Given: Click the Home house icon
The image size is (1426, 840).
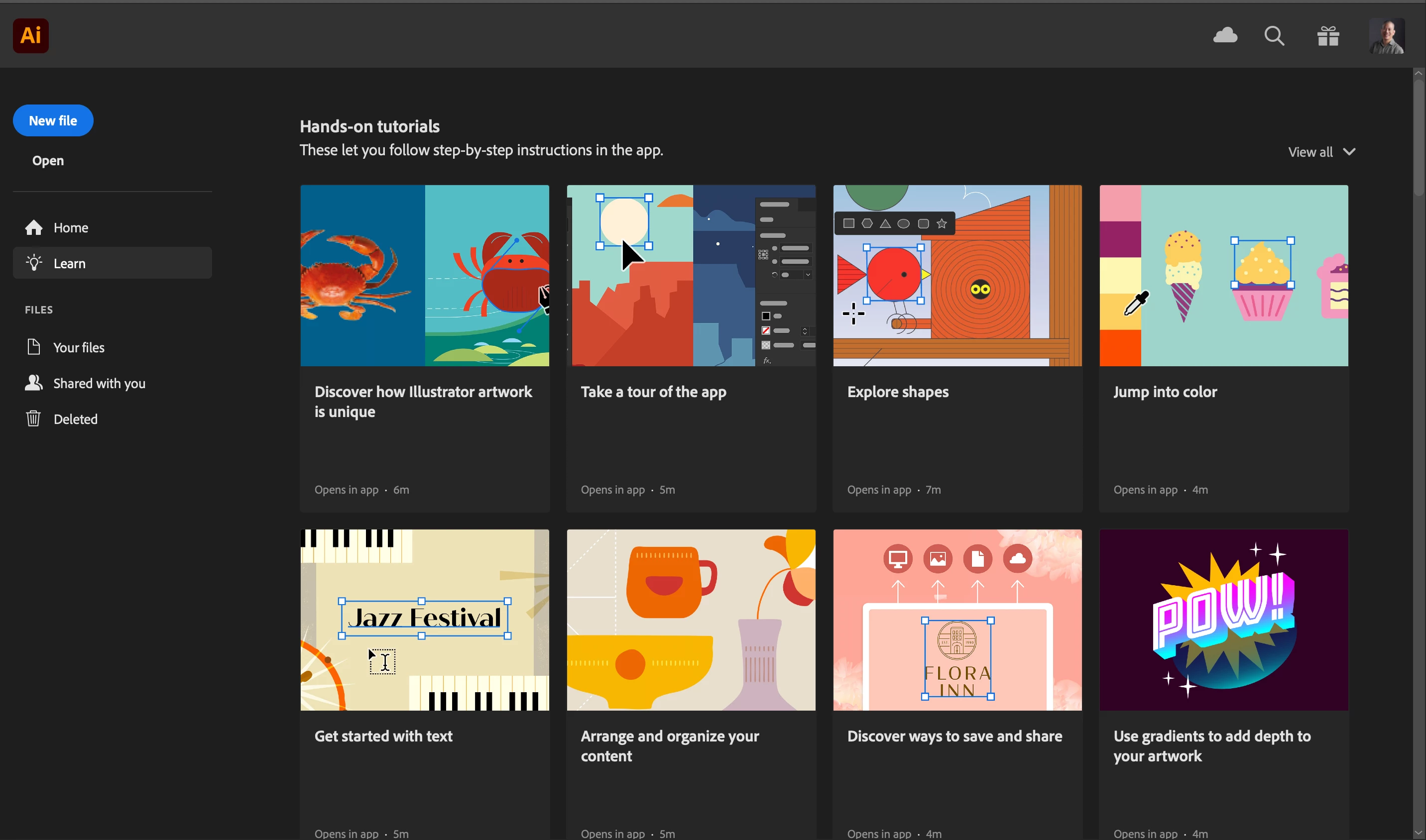Looking at the screenshot, I should 34,227.
